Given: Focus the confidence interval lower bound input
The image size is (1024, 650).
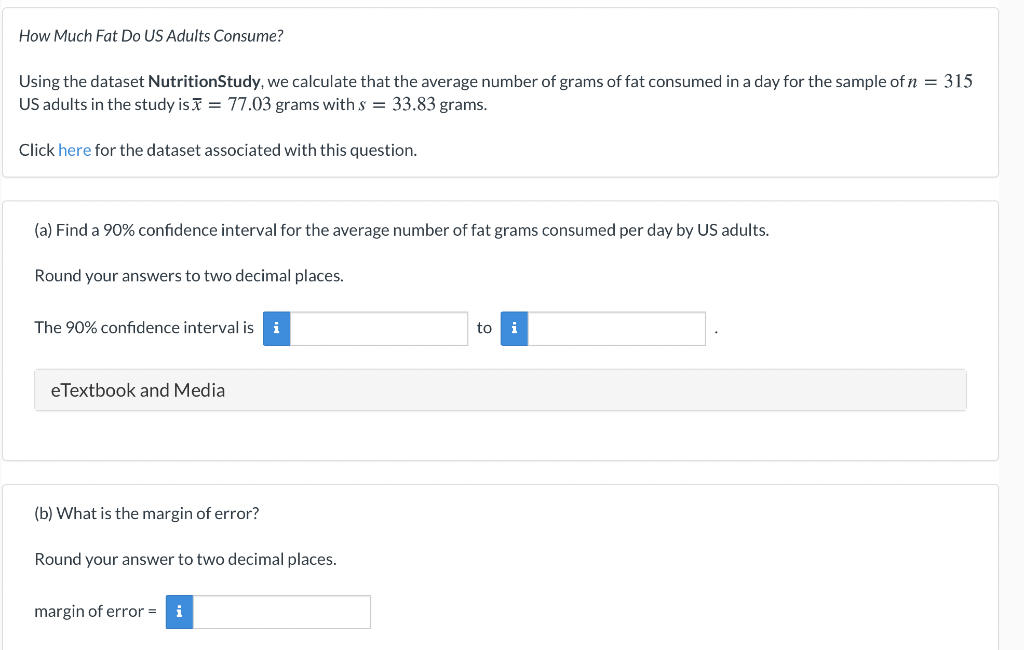Looking at the screenshot, I should [x=378, y=328].
